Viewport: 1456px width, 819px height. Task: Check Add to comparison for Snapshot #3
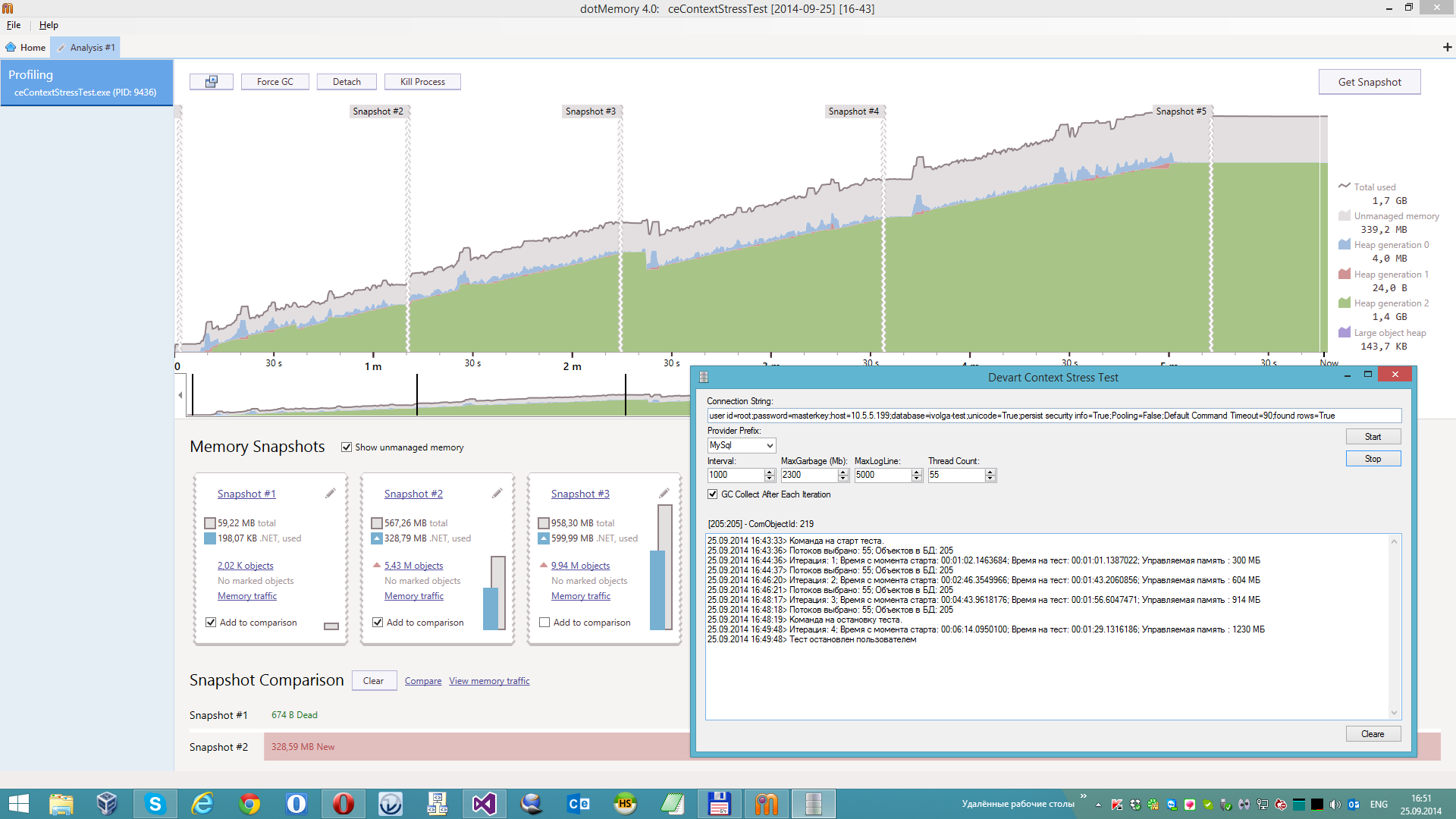pyautogui.click(x=544, y=623)
